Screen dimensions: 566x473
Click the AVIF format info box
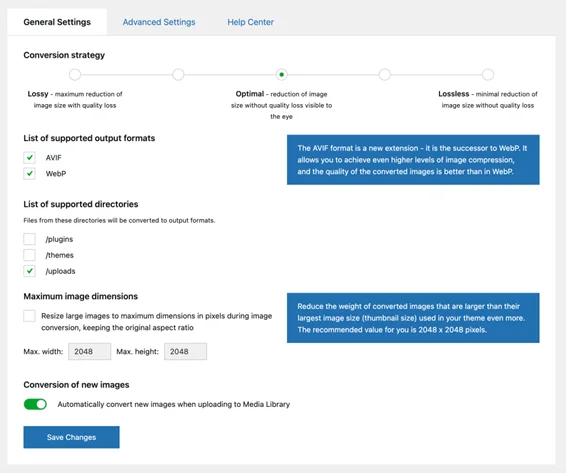(x=413, y=160)
